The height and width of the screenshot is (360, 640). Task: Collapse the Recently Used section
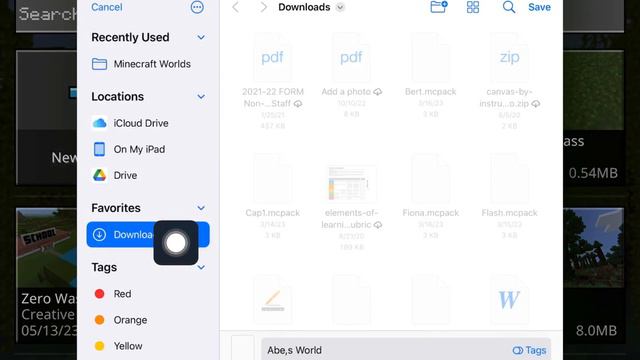201,38
